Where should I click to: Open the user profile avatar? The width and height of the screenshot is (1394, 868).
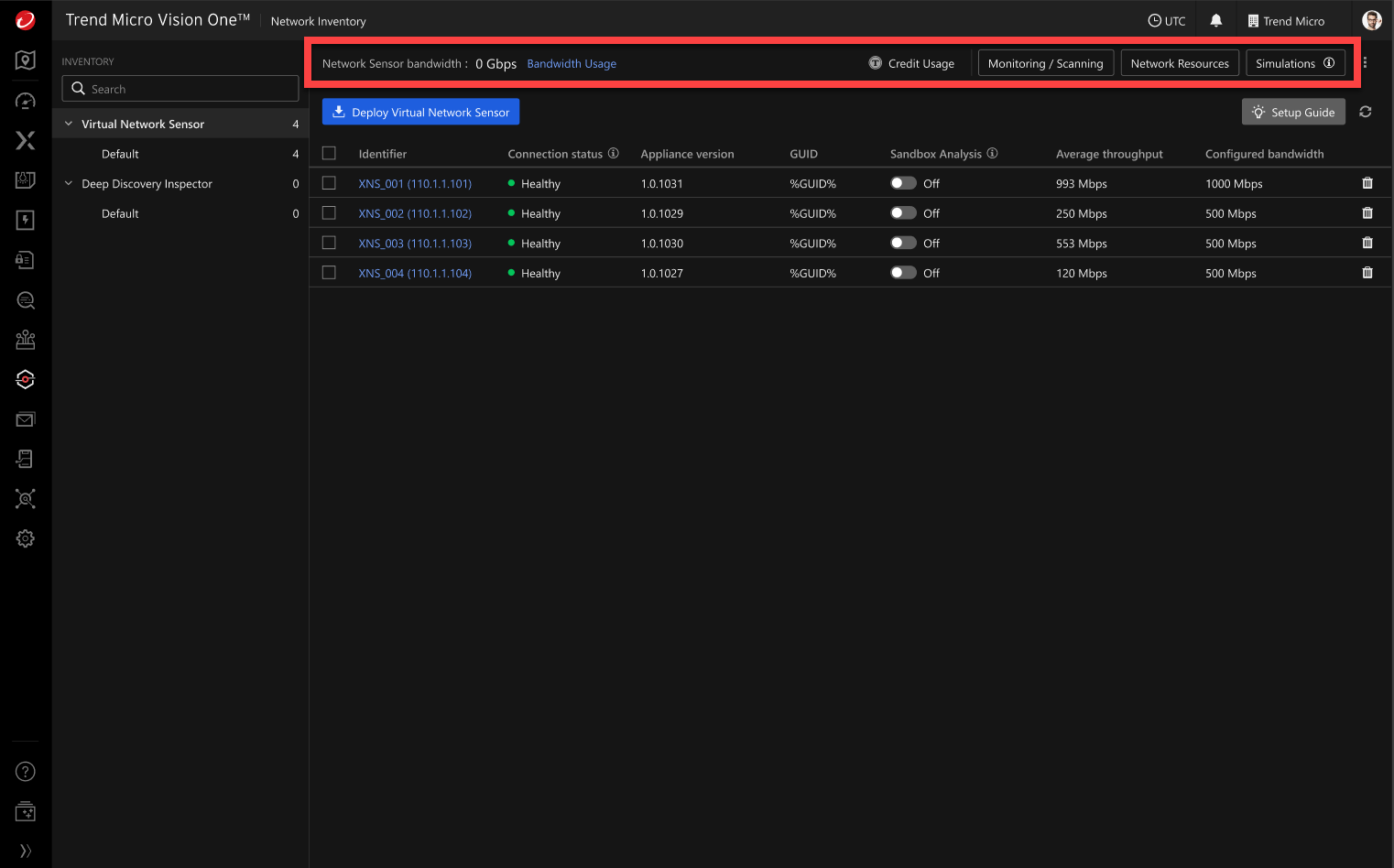(x=1371, y=20)
